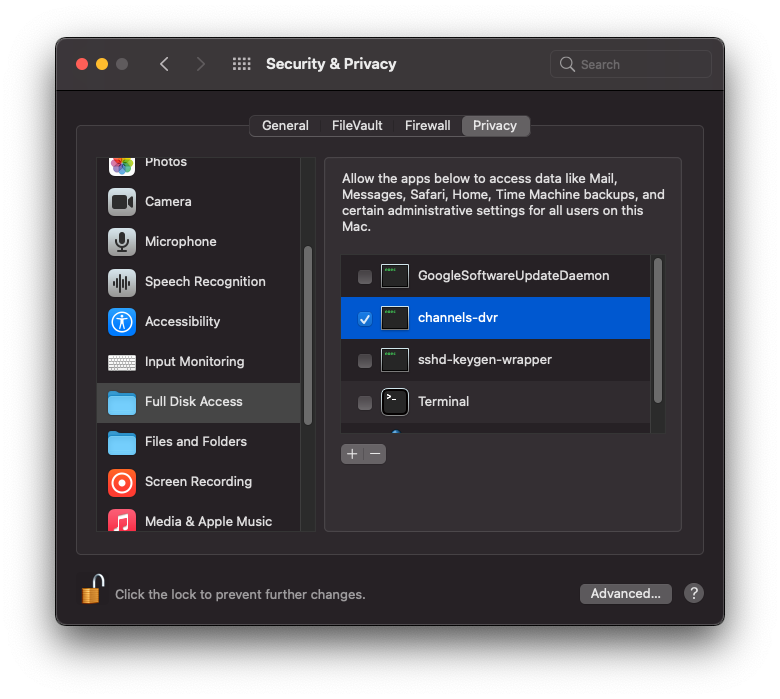The width and height of the screenshot is (780, 699).
Task: Click the lock to prevent changes
Action: coord(92,590)
